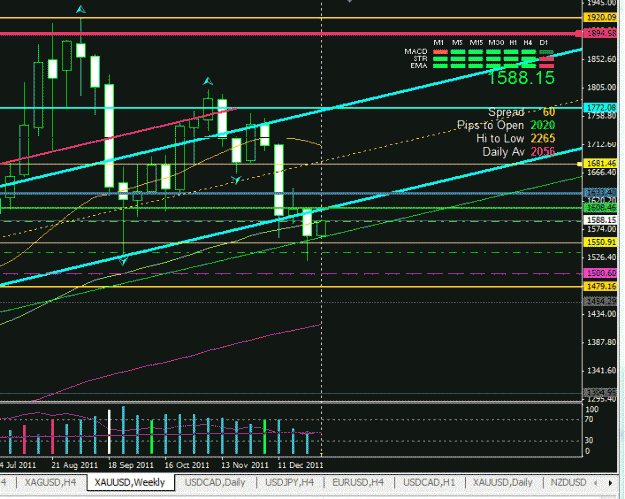Click the 'MACD' row label
Screen dimensions: 625x499
pos(416,51)
